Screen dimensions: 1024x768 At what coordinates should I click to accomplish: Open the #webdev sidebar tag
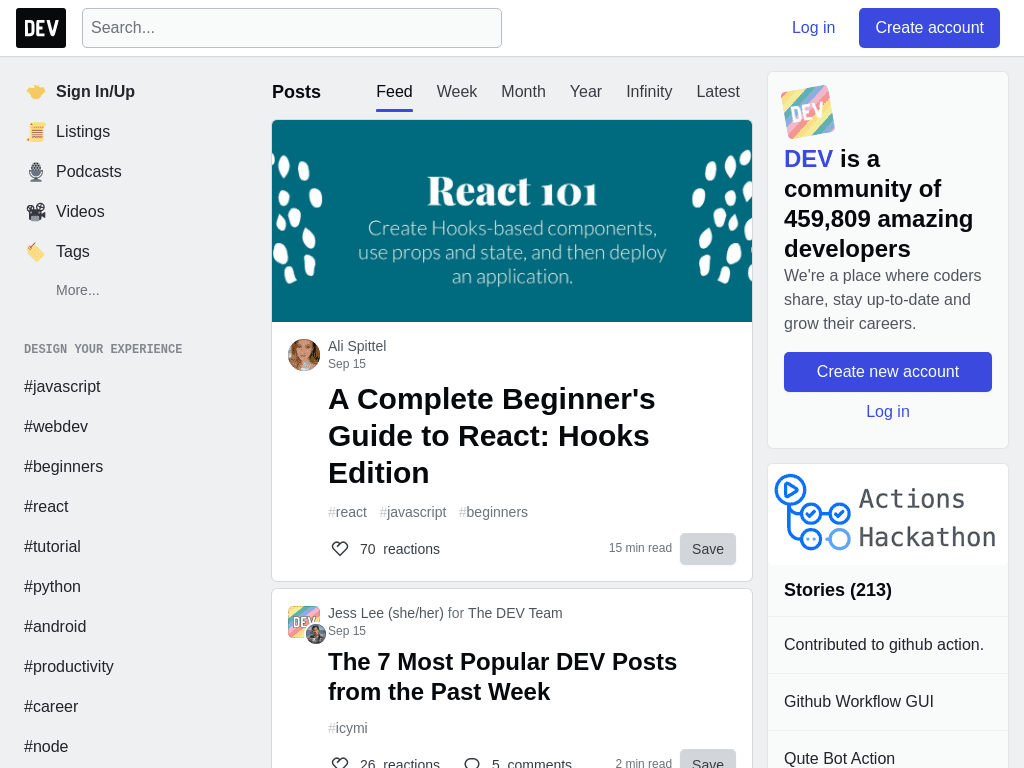pos(56,426)
